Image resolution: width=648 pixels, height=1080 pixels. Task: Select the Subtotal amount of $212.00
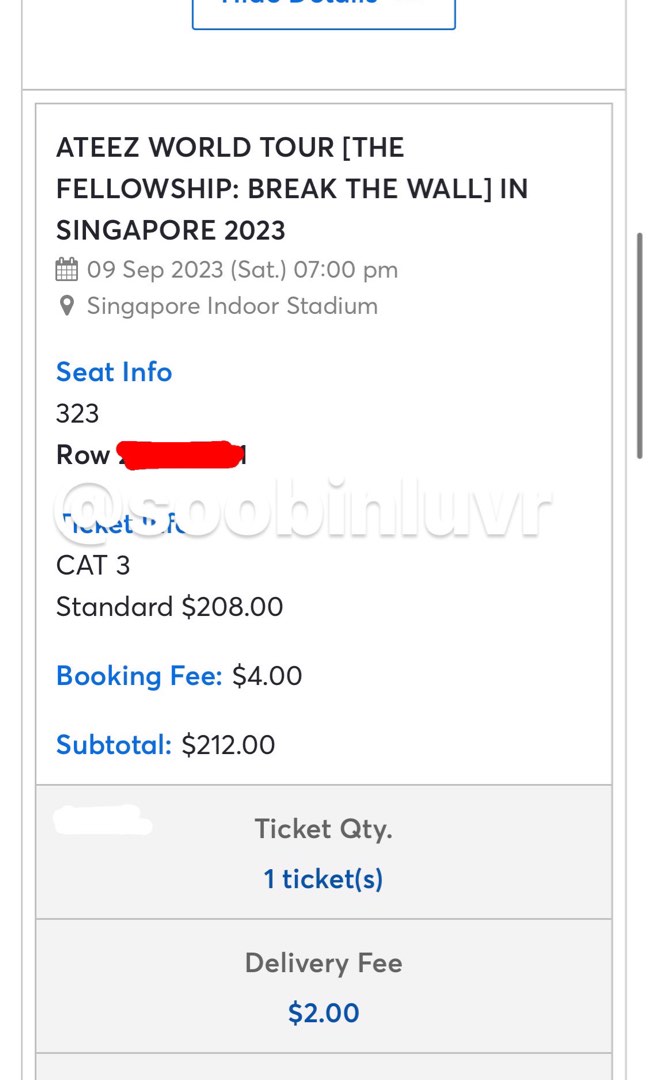click(228, 744)
